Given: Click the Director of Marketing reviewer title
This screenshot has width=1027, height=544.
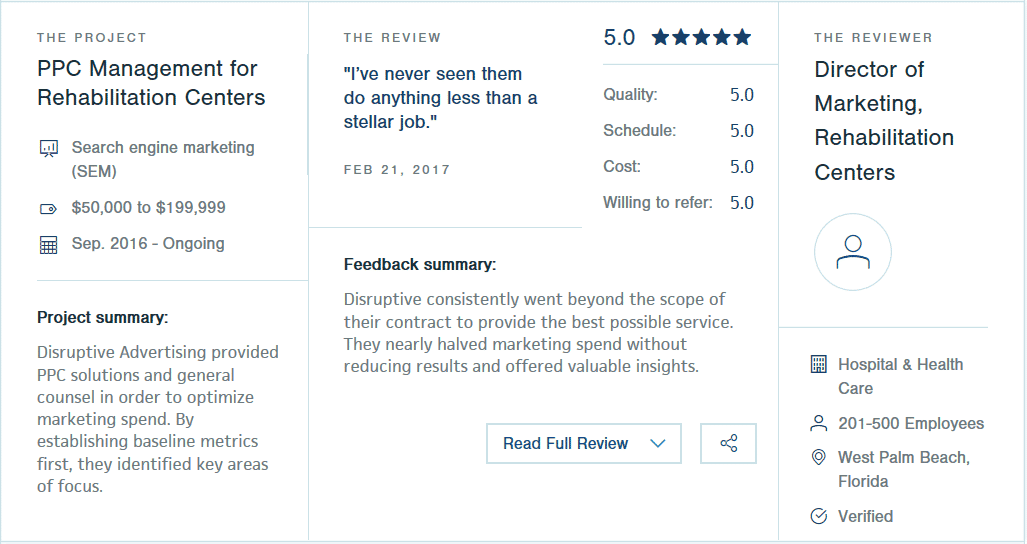Looking at the screenshot, I should pos(884,120).
